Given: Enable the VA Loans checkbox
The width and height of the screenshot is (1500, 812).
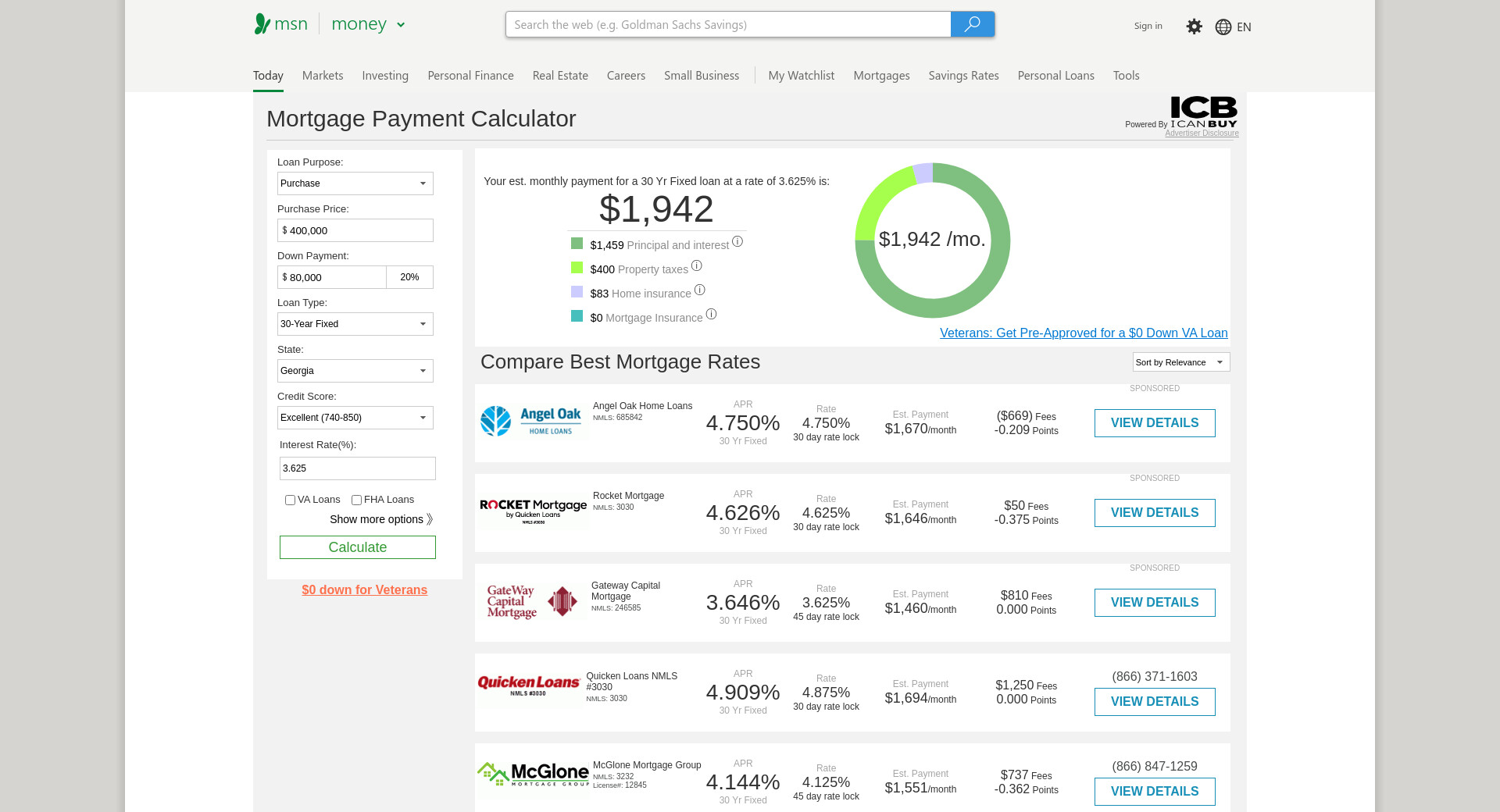Looking at the screenshot, I should coord(290,500).
